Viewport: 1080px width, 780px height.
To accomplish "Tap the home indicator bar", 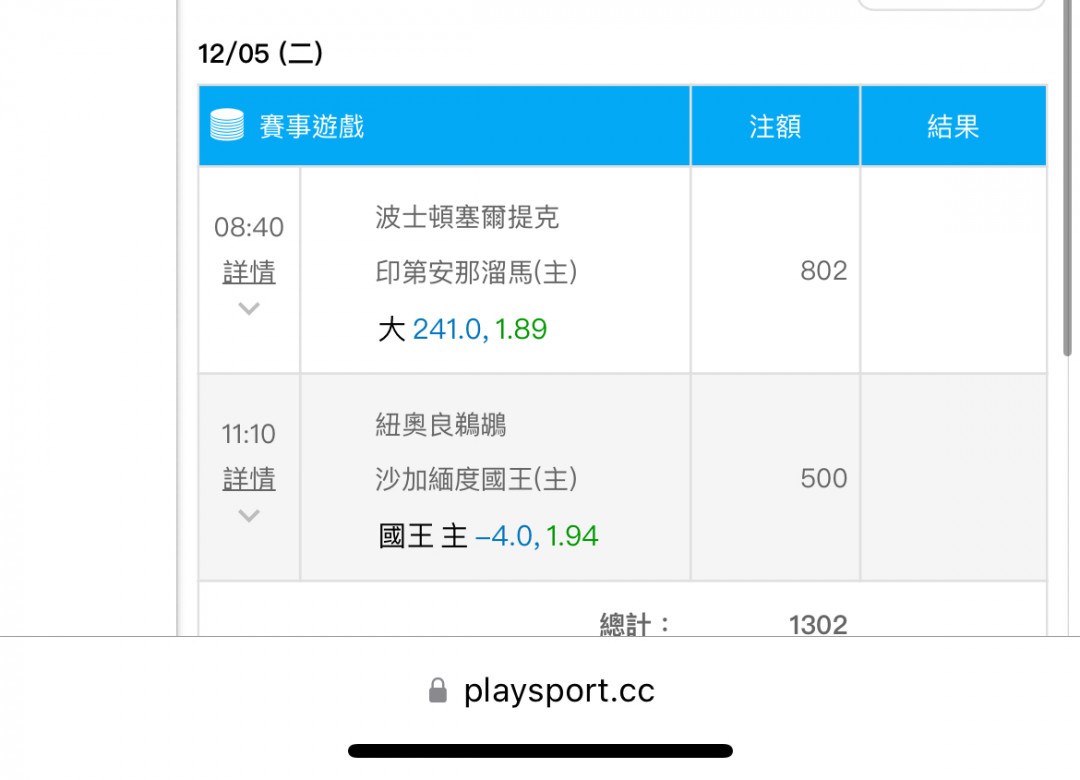I will [x=540, y=750].
